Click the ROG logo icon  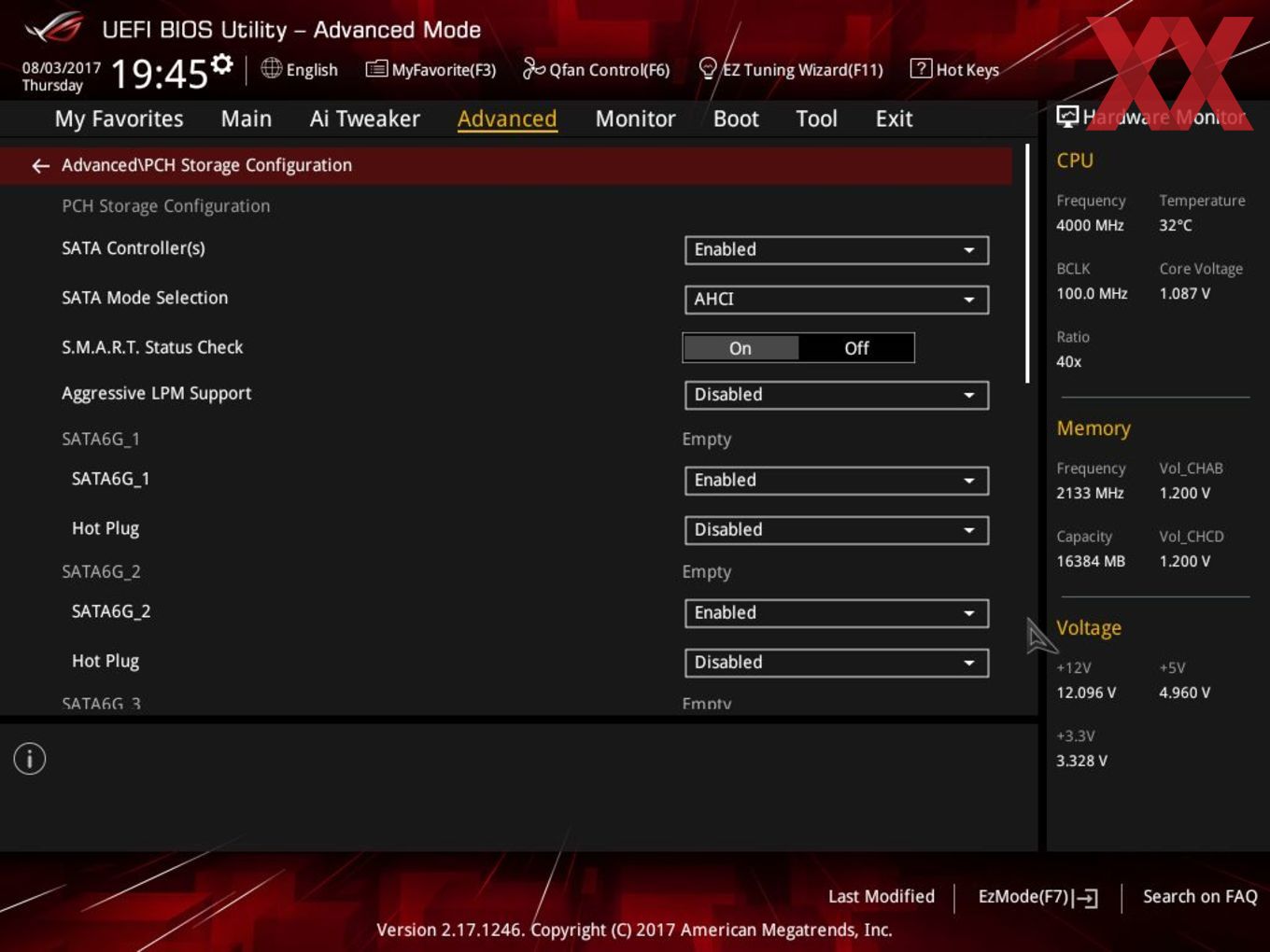point(54,28)
